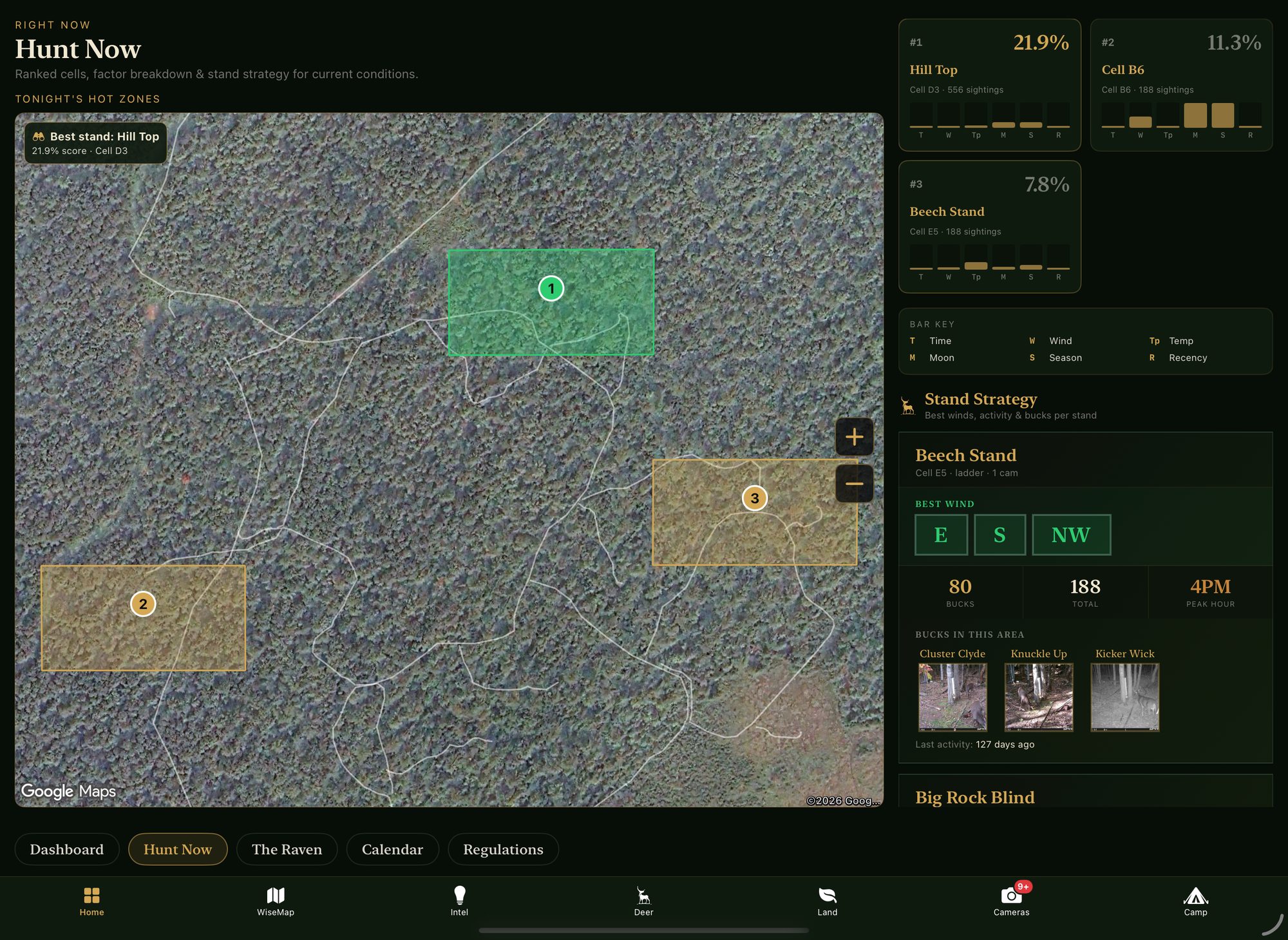The height and width of the screenshot is (940, 1288).
Task: Click 'Last activity: 127 days ago' text
Action: coord(975,744)
